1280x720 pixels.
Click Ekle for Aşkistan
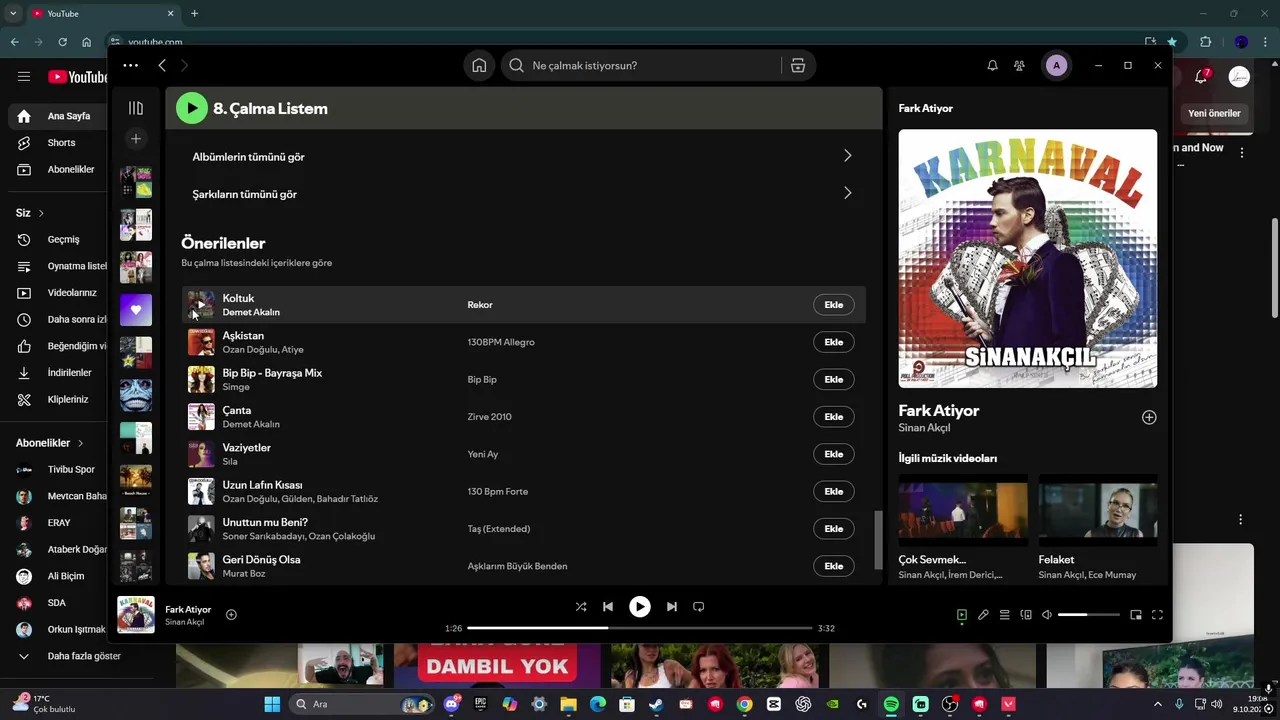(834, 342)
